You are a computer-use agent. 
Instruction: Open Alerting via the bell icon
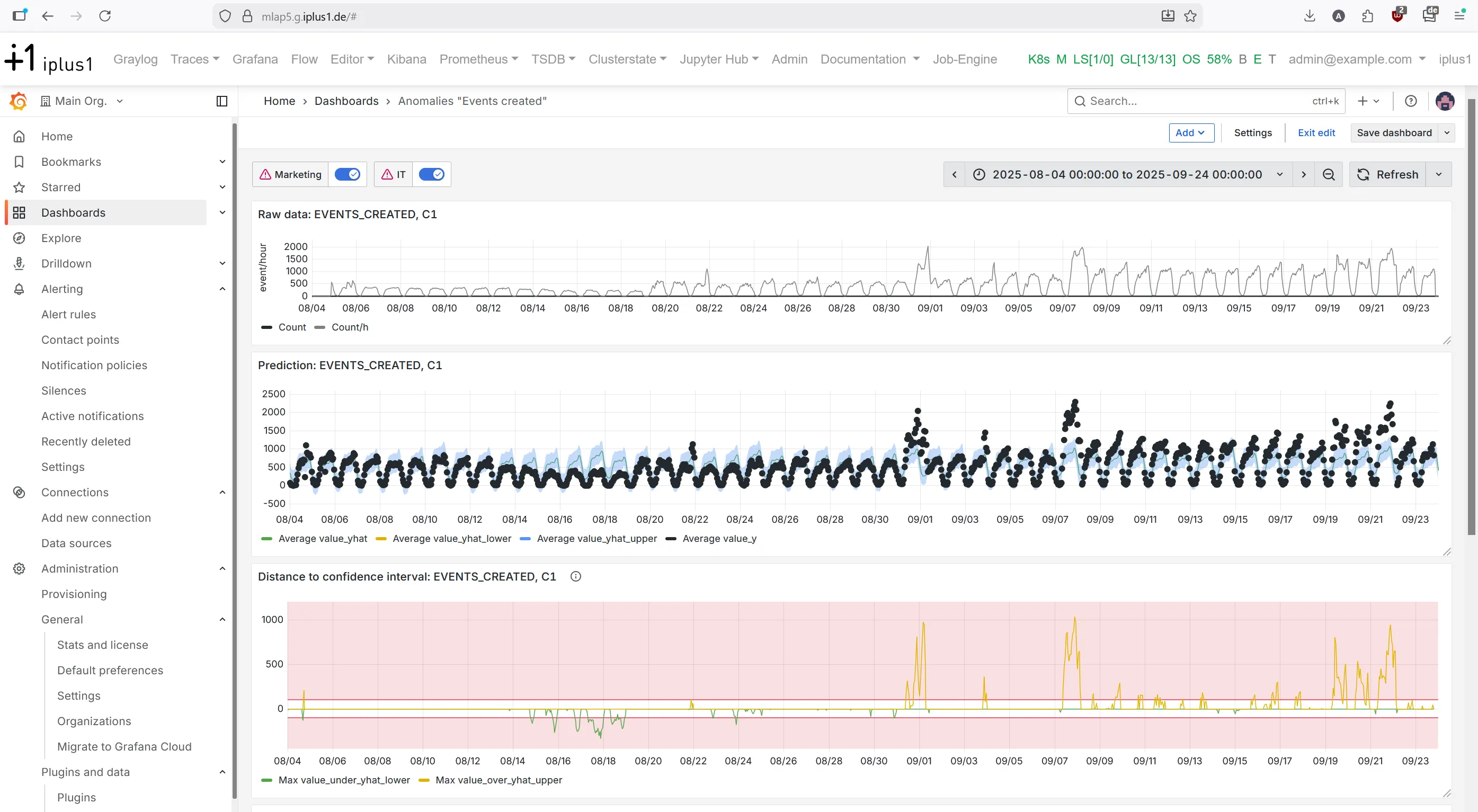coord(19,289)
